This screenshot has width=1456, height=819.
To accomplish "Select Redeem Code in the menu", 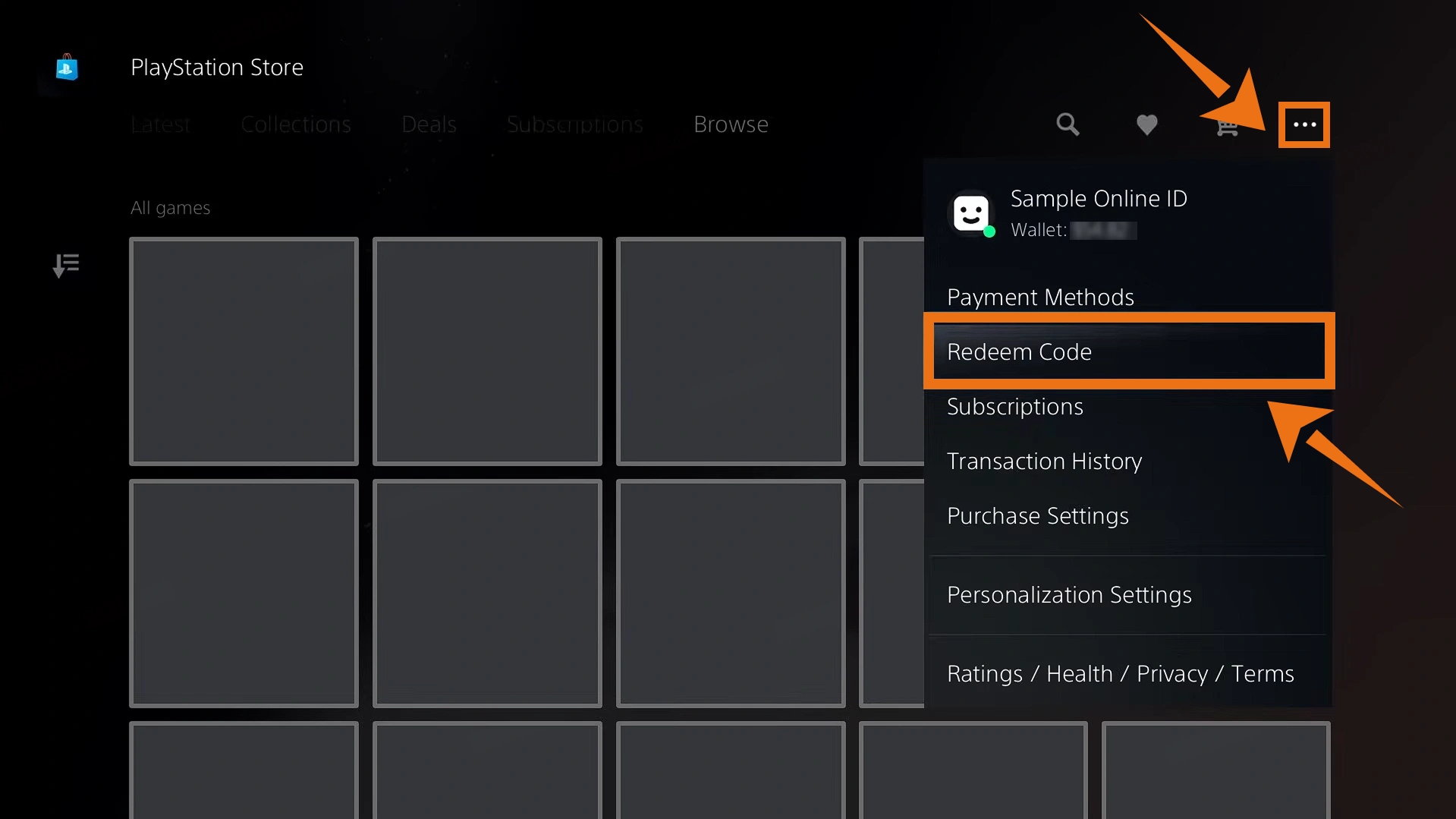I will coord(1129,351).
